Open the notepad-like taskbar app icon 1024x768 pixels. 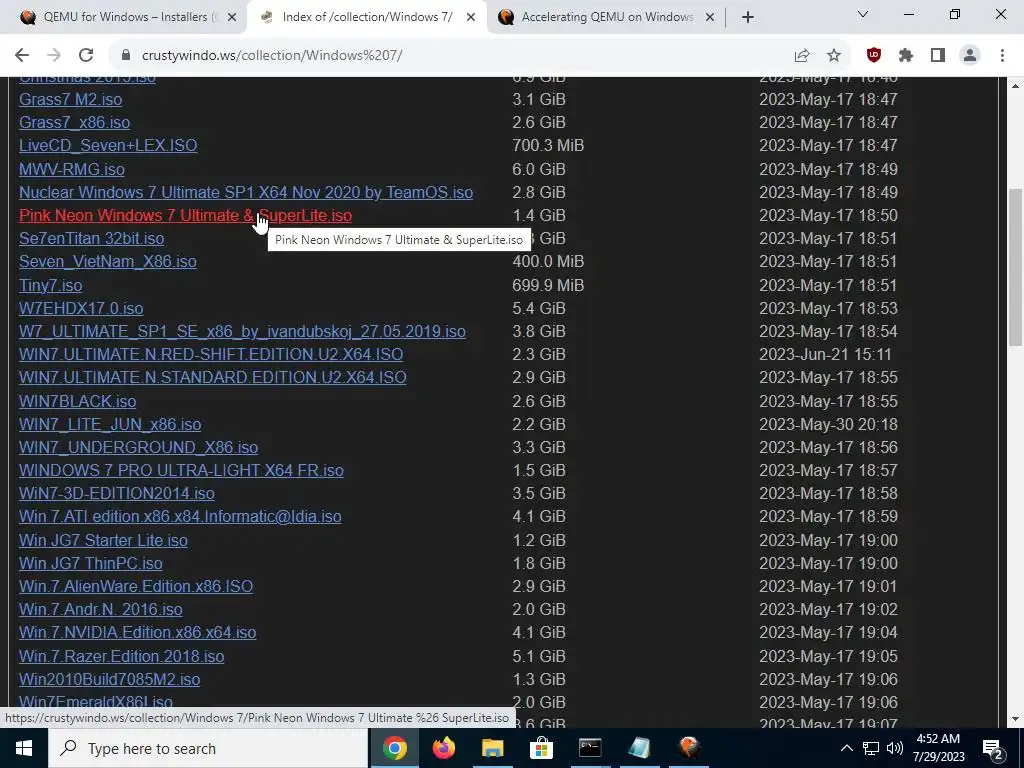(x=639, y=748)
